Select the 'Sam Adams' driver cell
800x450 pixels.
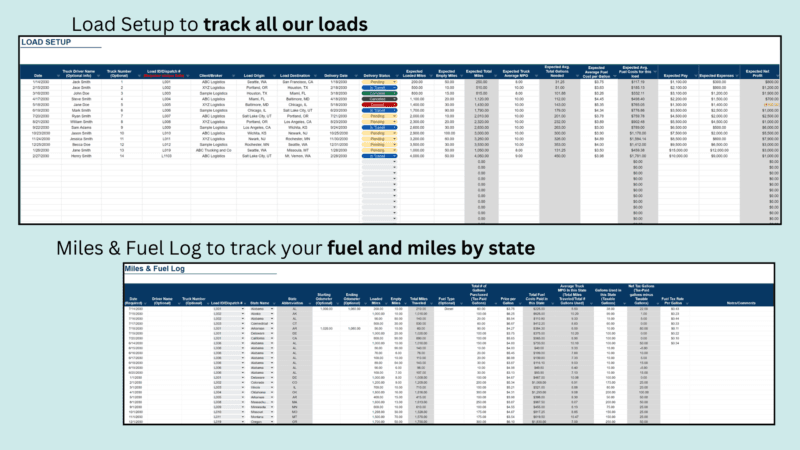click(x=81, y=128)
